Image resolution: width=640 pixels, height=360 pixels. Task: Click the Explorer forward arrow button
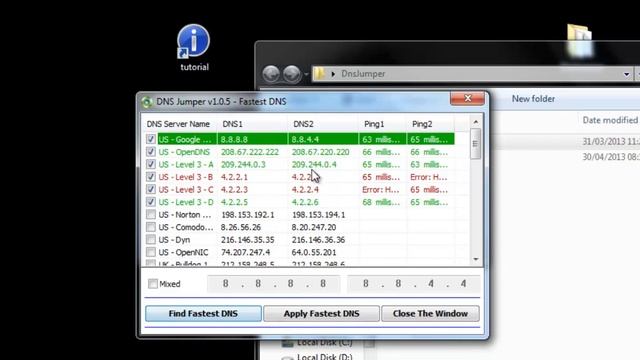tap(291, 74)
